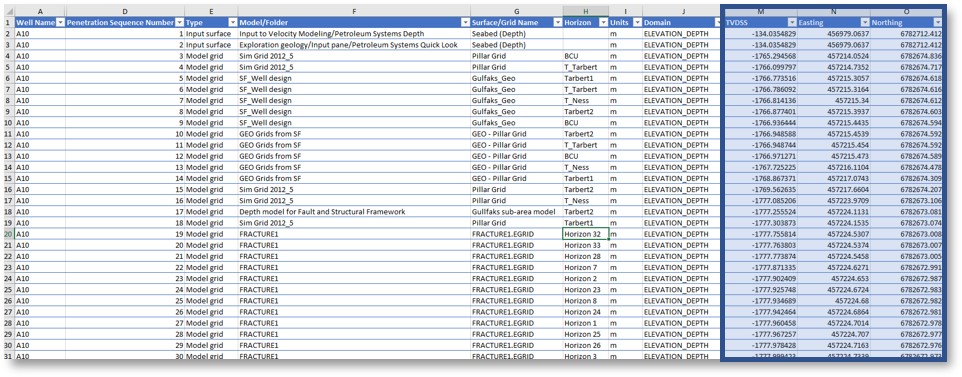Select the 'Horizon 25' cell
This screenshot has height=377, width=962.
click(585, 334)
